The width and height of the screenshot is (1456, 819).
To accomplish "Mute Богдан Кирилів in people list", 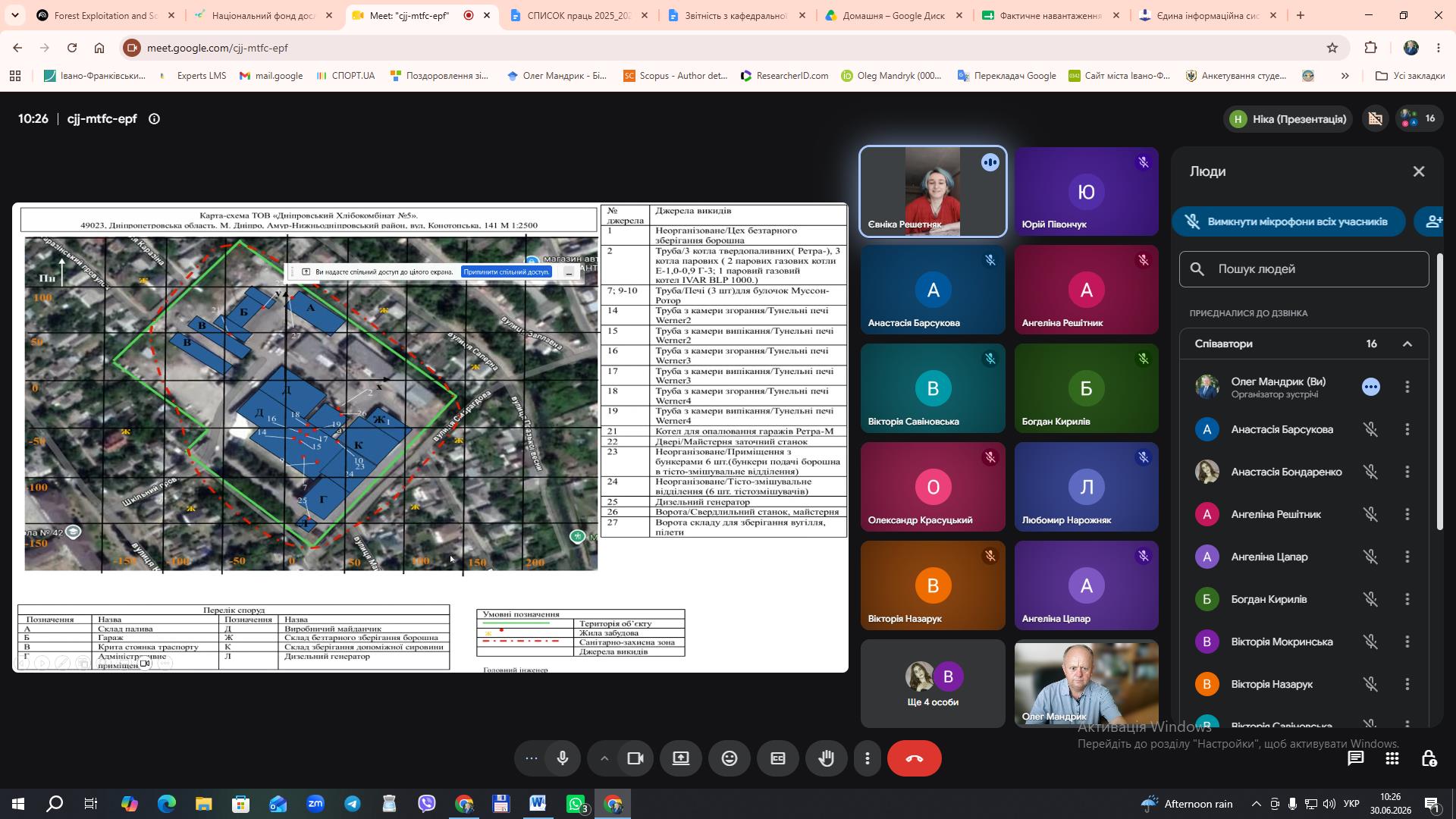I will pyautogui.click(x=1370, y=599).
